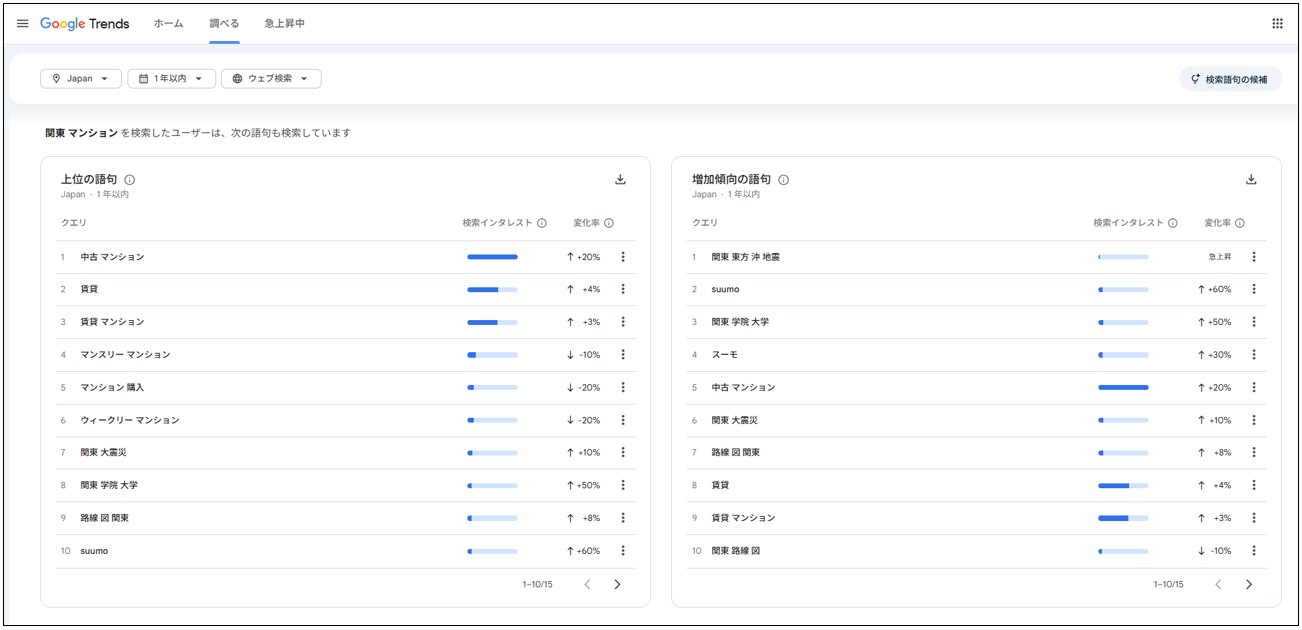Download the 増加傾向の語句 data
The width and height of the screenshot is (1302, 630).
pos(1251,179)
